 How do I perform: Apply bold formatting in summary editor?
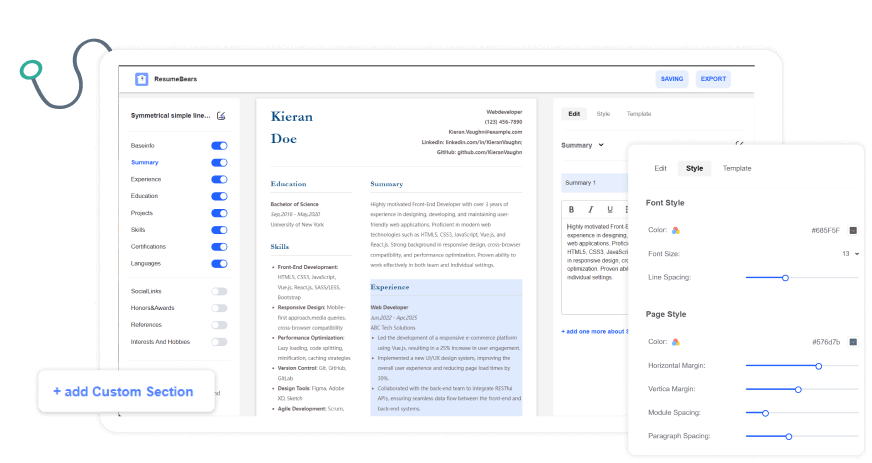[572, 210]
